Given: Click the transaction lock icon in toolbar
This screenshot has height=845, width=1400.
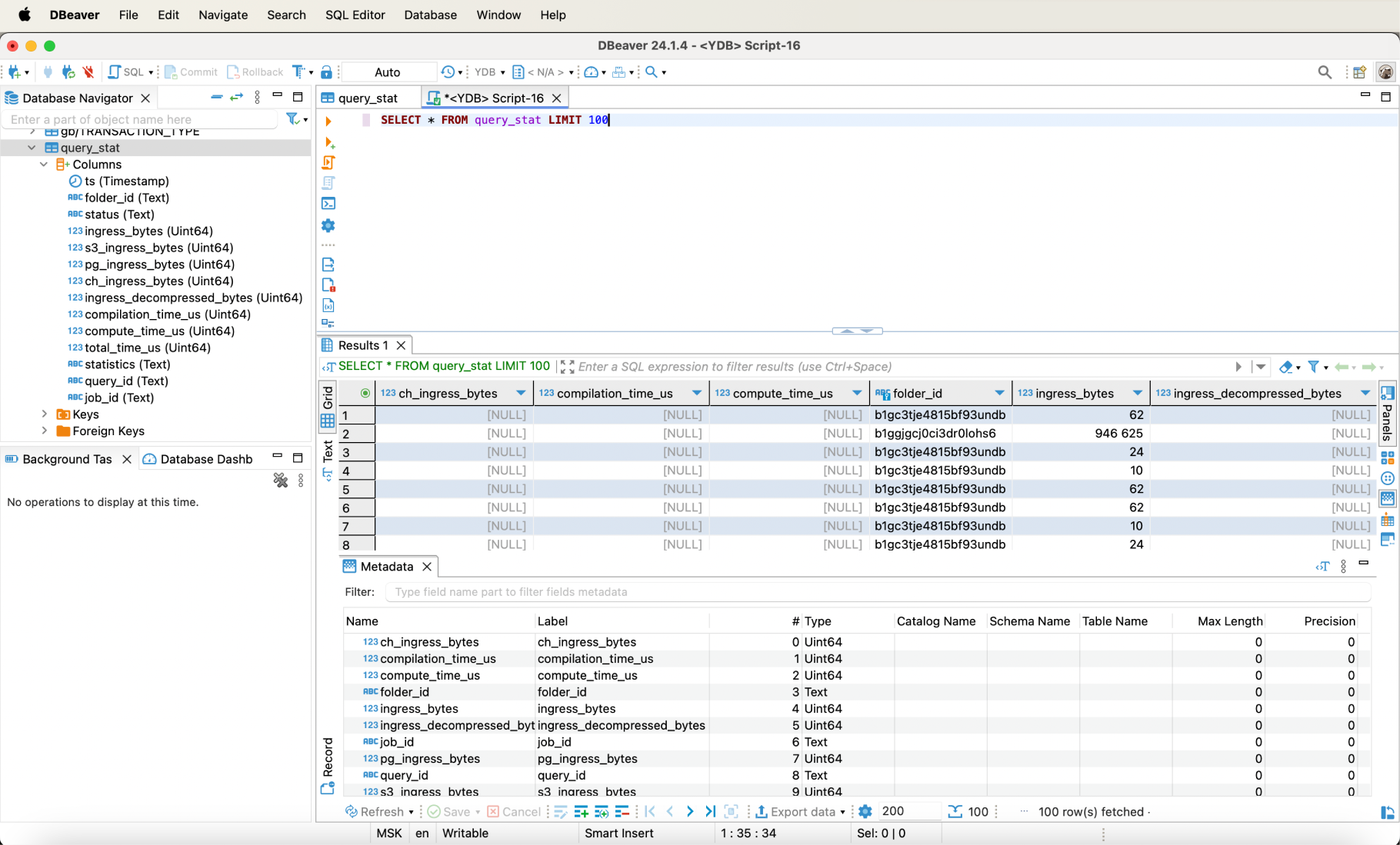Looking at the screenshot, I should tap(326, 72).
